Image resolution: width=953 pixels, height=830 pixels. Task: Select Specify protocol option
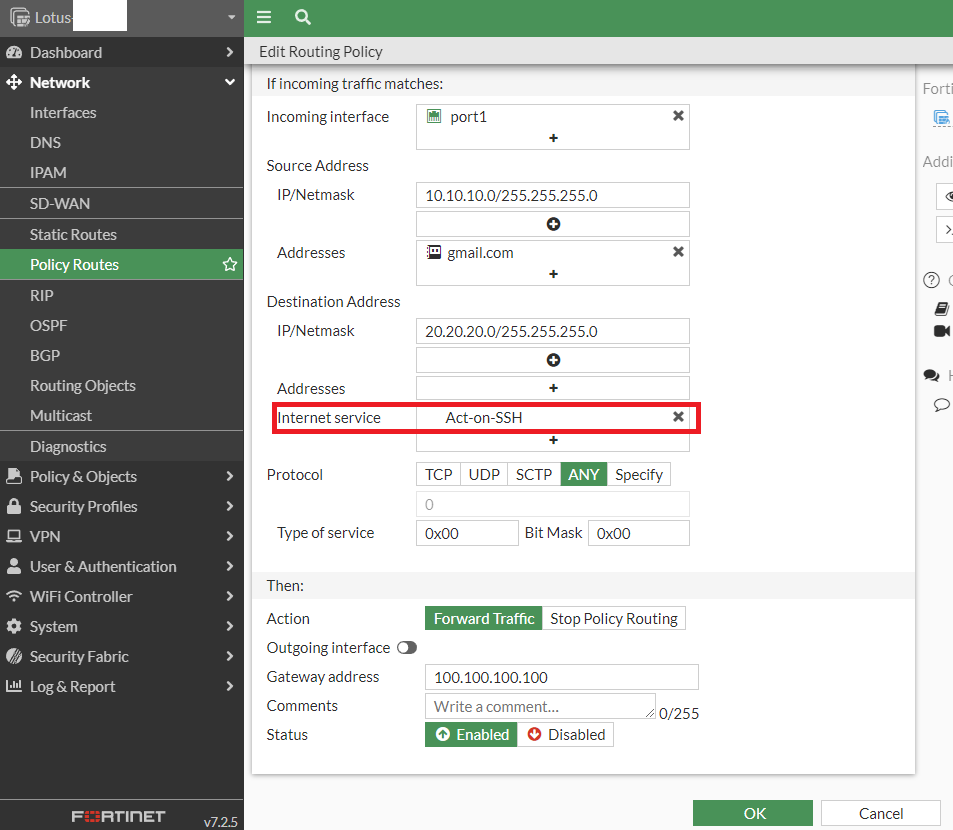(639, 475)
